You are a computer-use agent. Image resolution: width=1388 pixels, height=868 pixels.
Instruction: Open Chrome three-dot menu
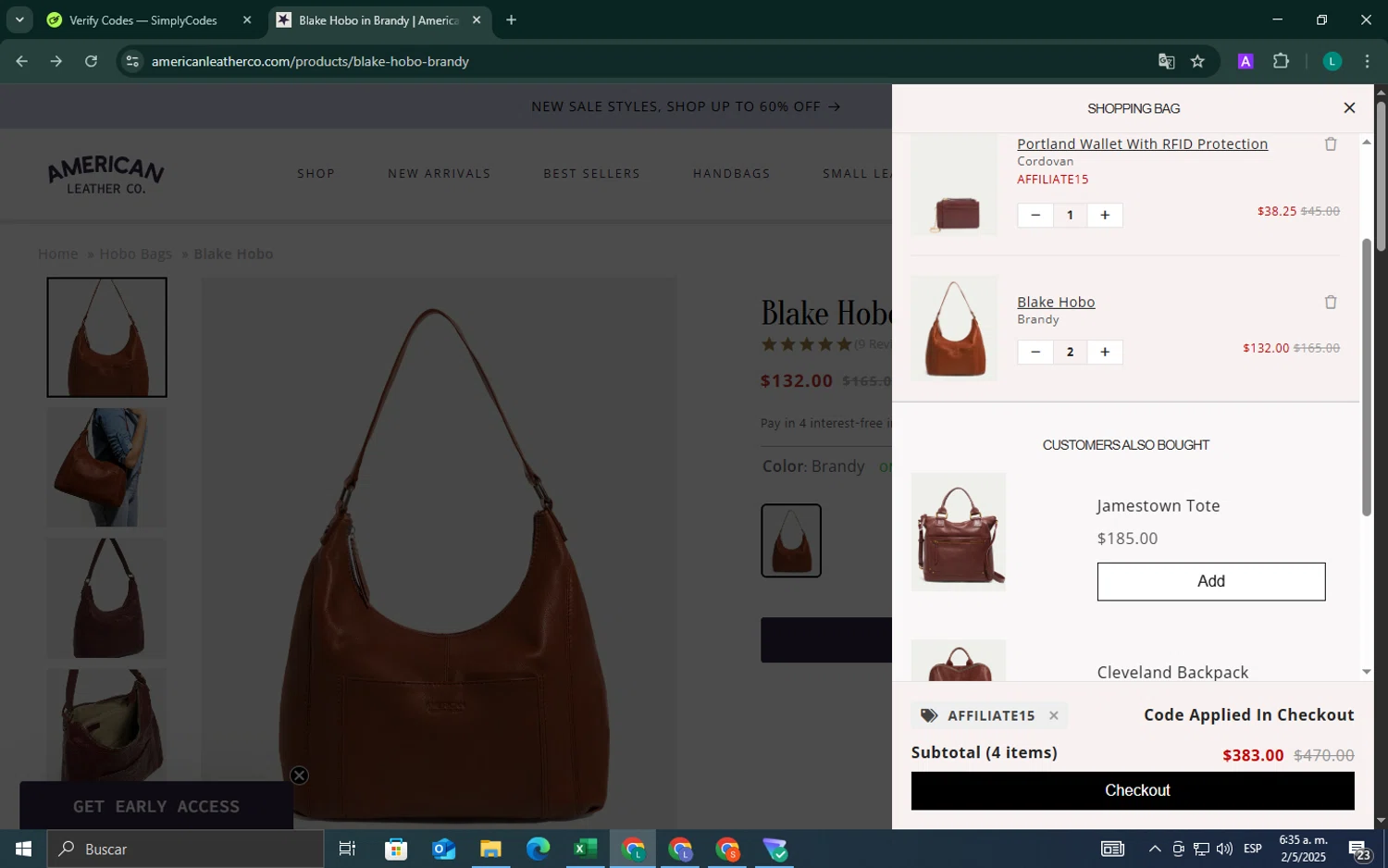pos(1367,62)
